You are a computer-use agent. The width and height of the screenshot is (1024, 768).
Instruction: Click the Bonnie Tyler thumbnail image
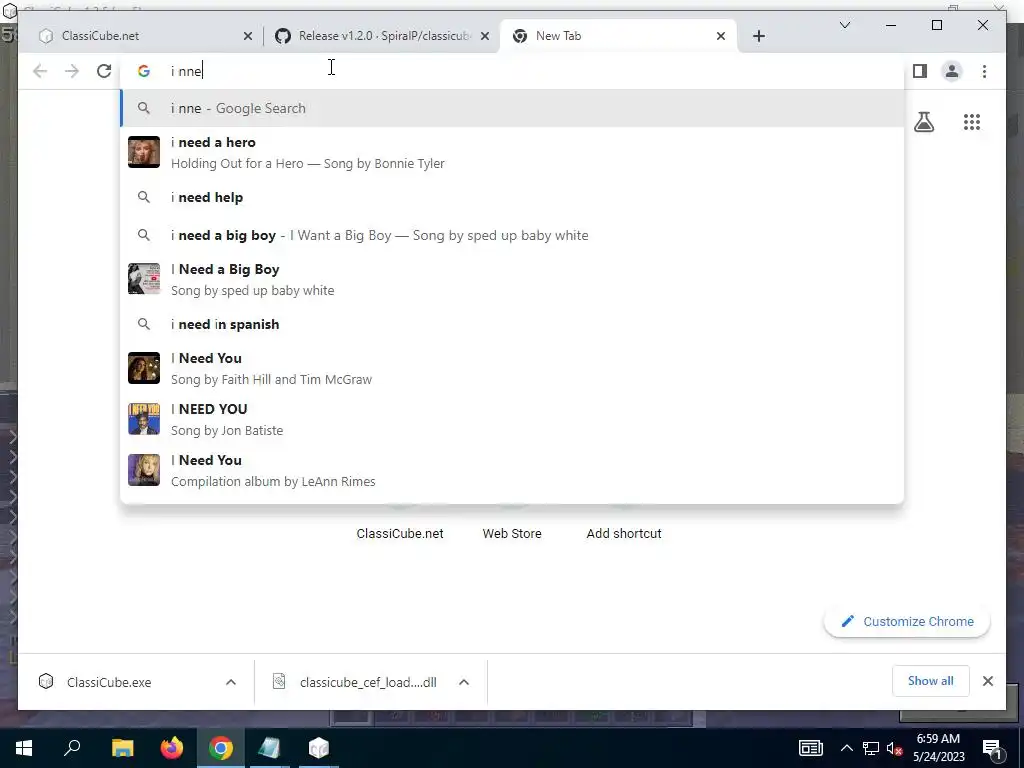[144, 152]
